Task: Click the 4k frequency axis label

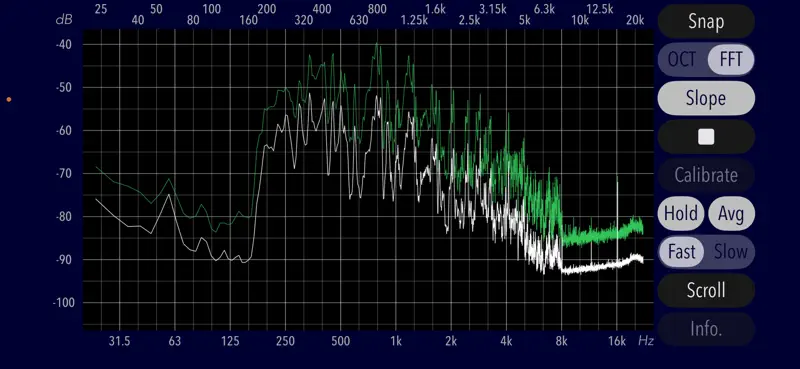Action: pyautogui.click(x=506, y=341)
